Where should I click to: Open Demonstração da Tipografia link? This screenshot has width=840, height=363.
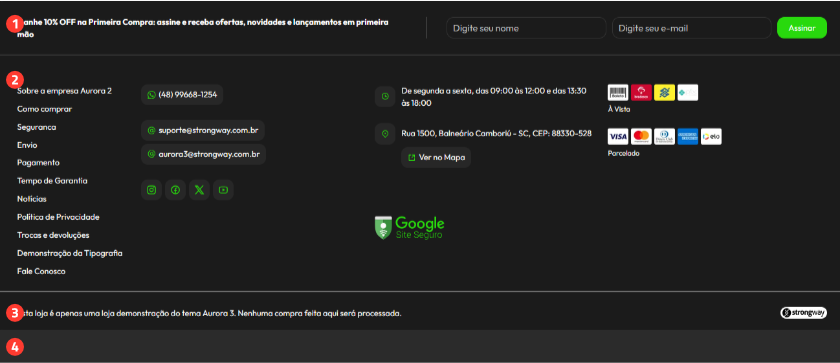click(70, 253)
